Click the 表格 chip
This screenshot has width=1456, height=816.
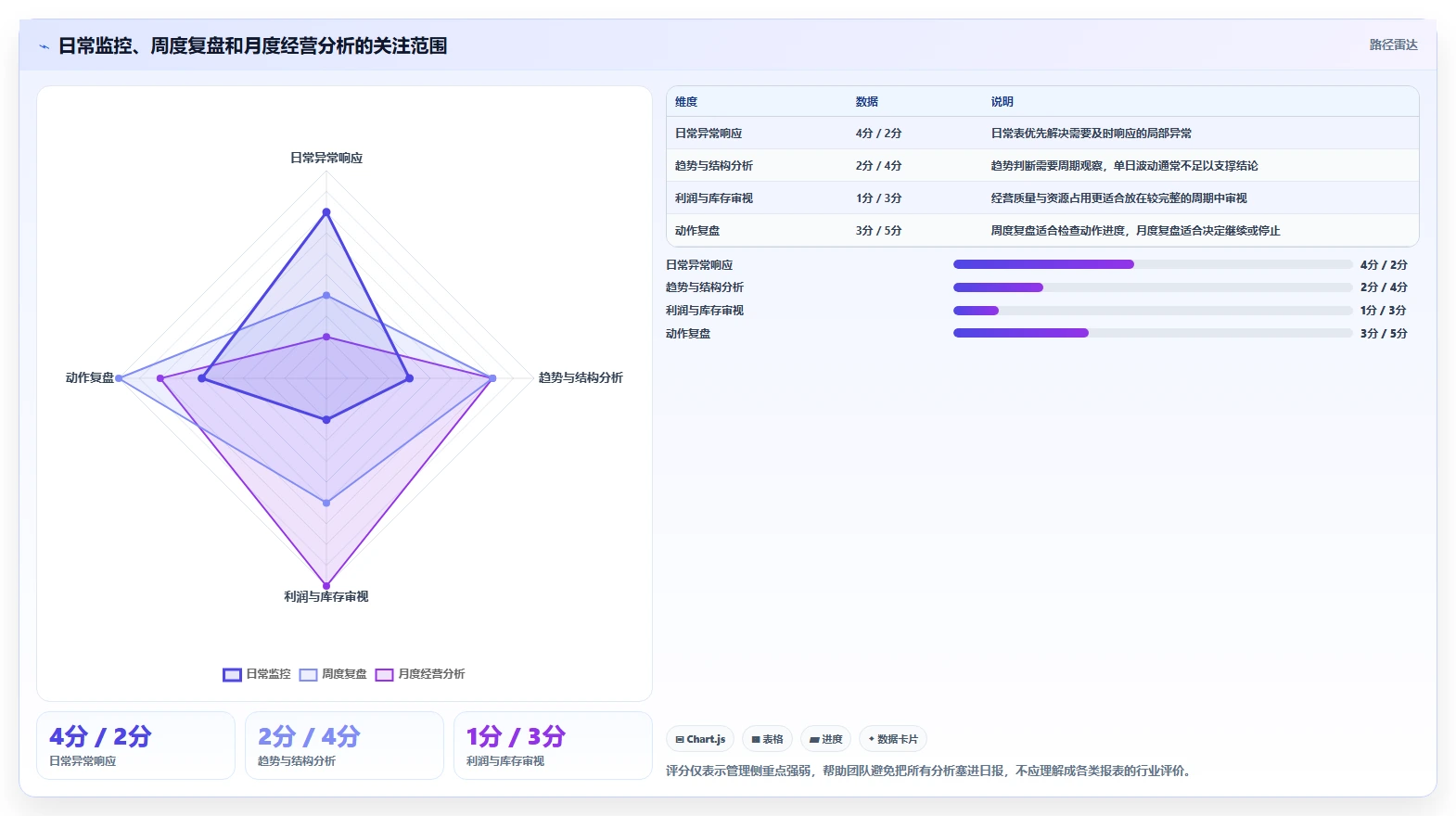coord(767,739)
